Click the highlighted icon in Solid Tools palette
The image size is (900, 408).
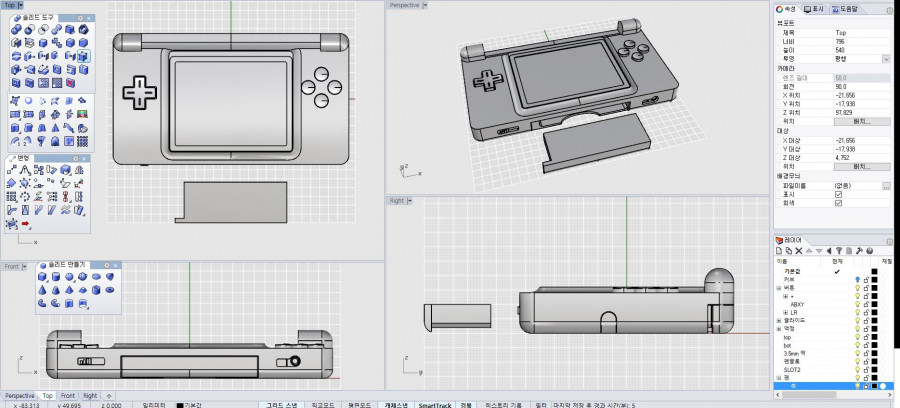pos(84,56)
